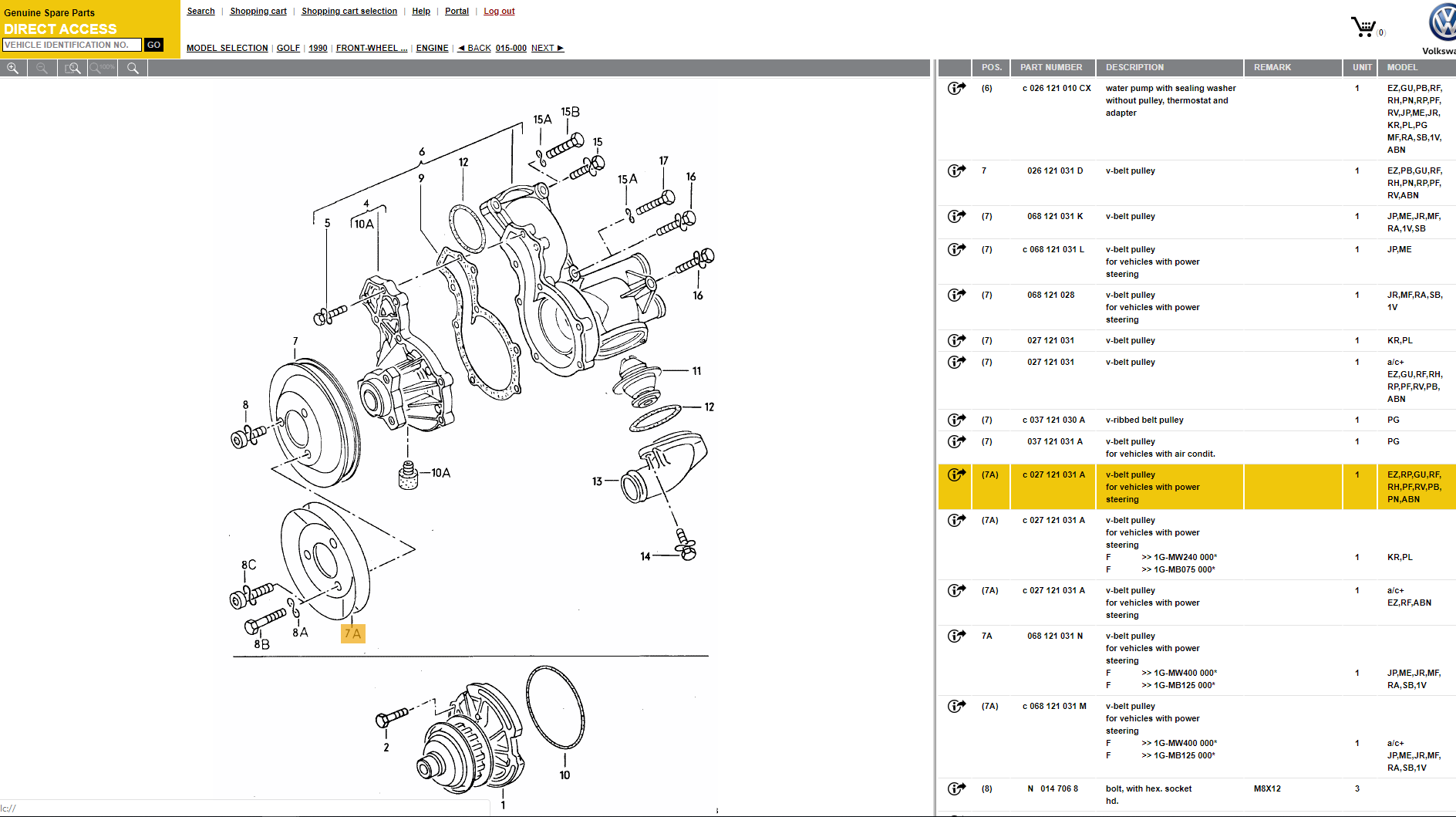Image resolution: width=1456 pixels, height=817 pixels.
Task: Navigate to NEXT illustration
Action: pyautogui.click(x=547, y=48)
